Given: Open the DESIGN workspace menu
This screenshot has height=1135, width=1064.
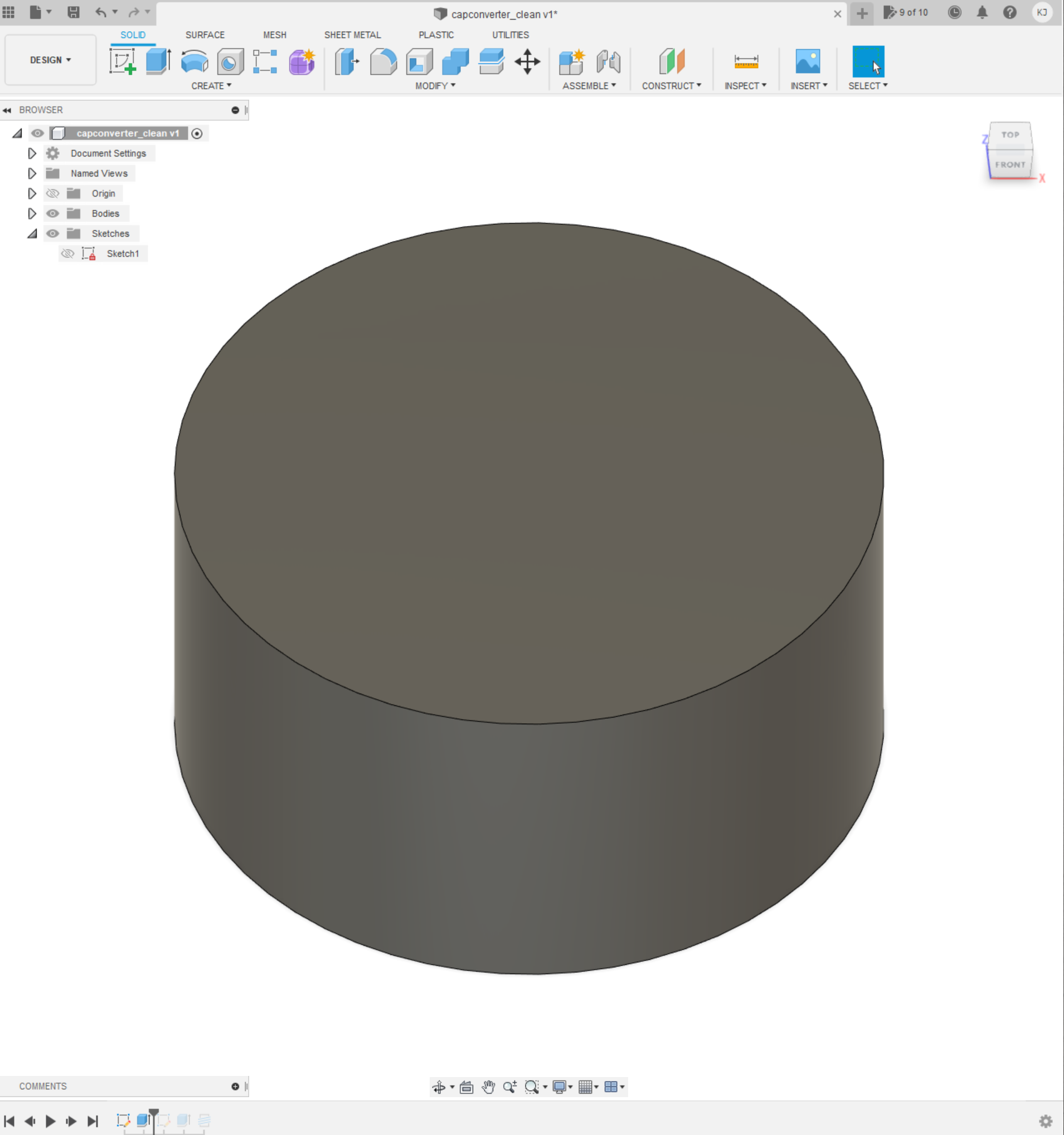Looking at the screenshot, I should (50, 60).
